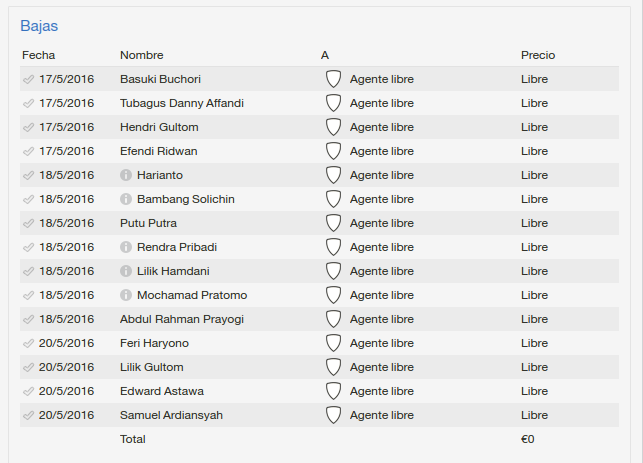The width and height of the screenshot is (643, 463).
Task: Click the checkmark icon in Feri Haryono row
Action: click(28, 343)
